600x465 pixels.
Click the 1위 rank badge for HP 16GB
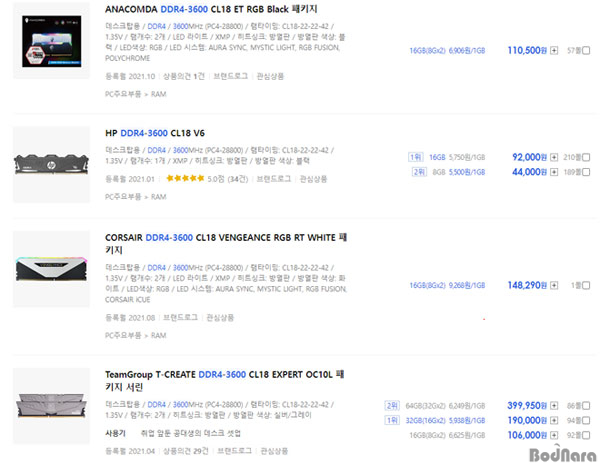tap(417, 157)
